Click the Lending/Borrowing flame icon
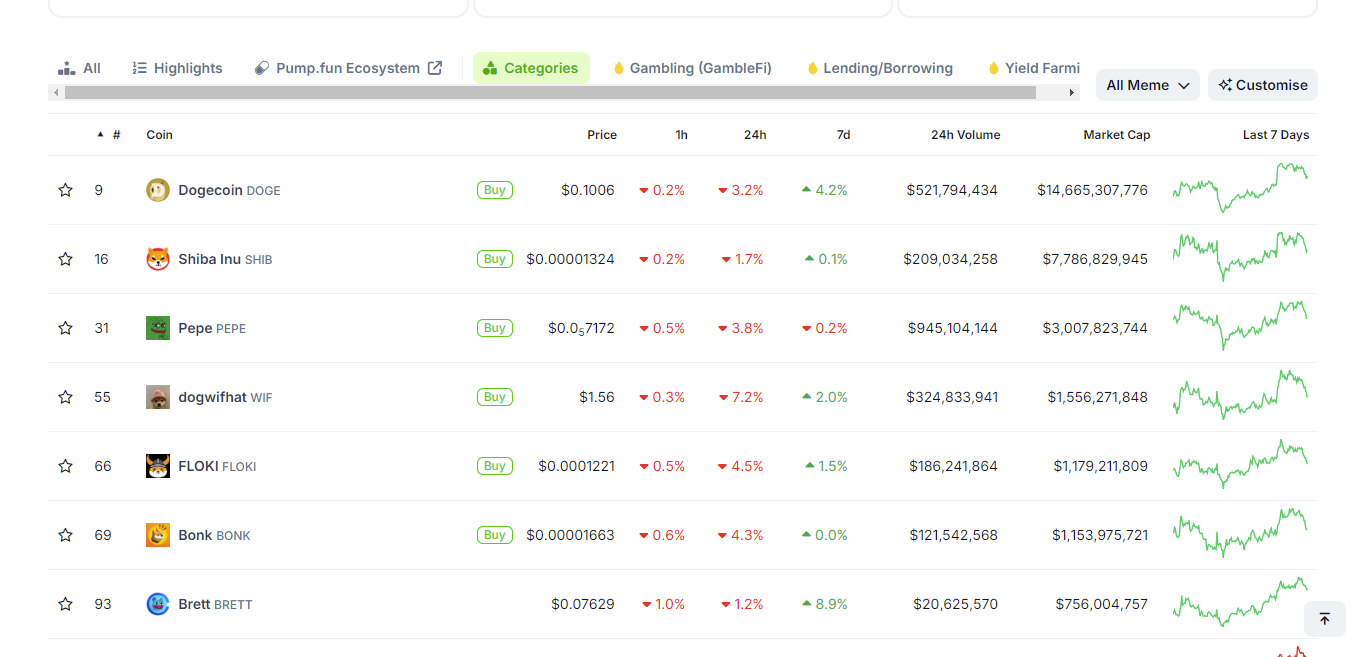 [x=813, y=68]
